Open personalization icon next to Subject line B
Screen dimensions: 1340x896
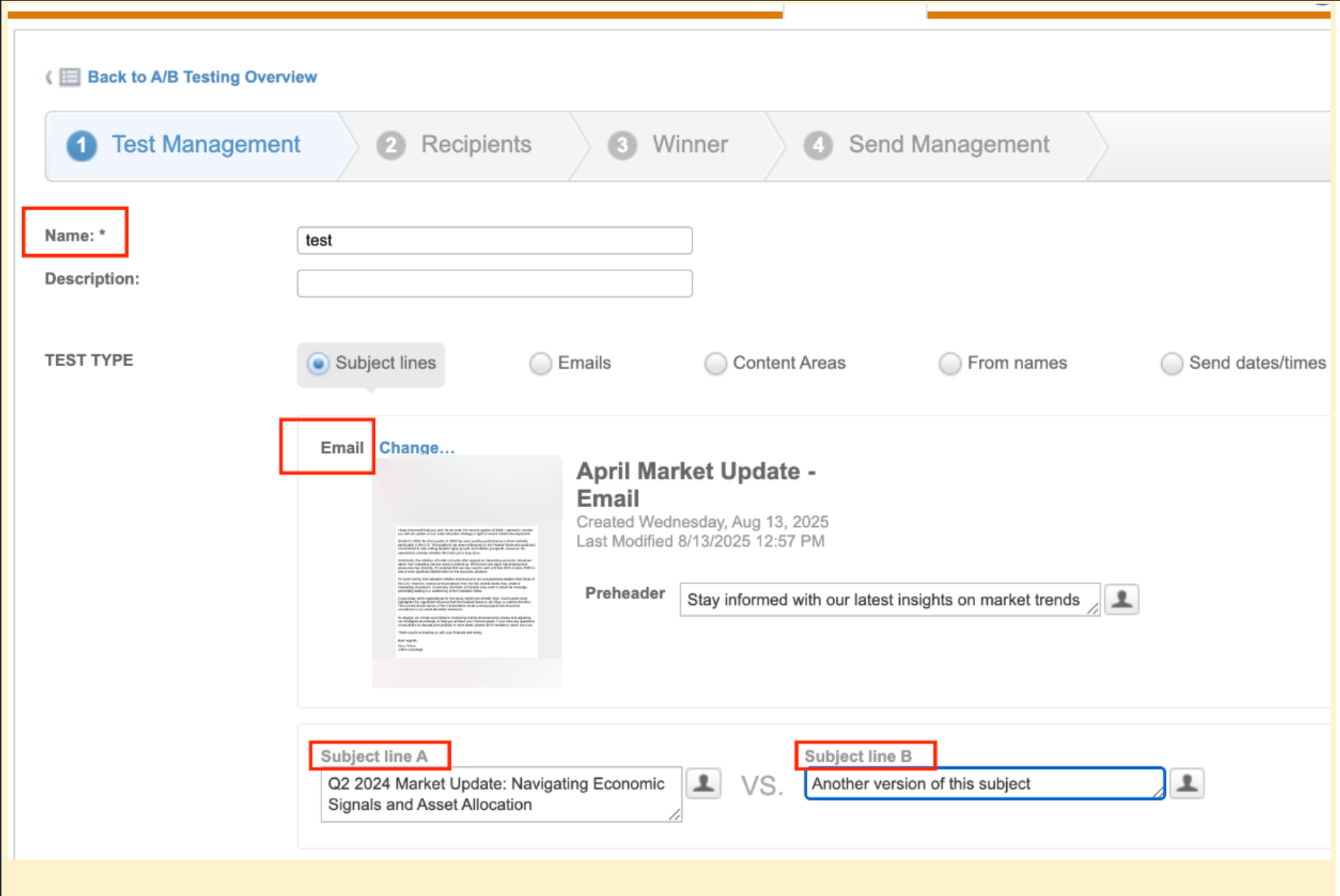coord(1187,783)
